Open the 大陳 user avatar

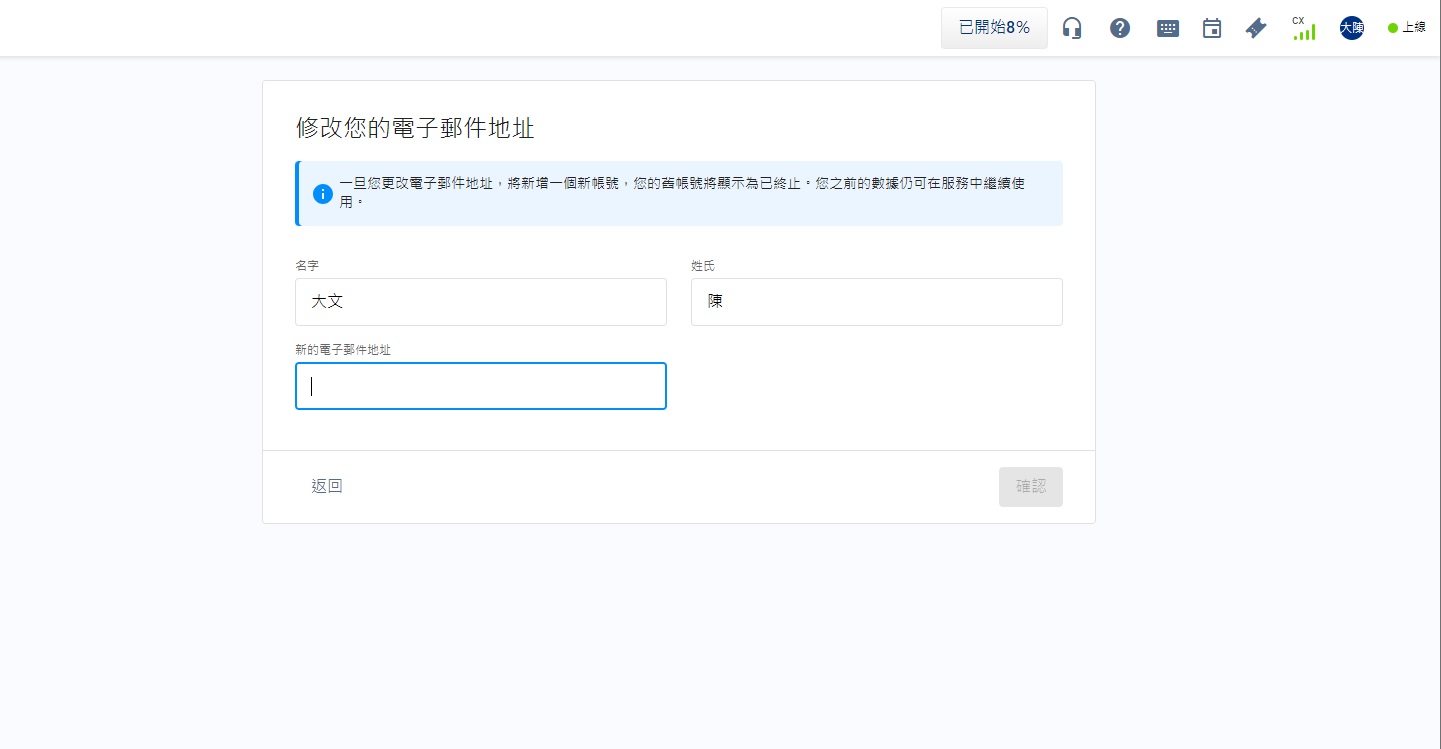coord(1352,28)
